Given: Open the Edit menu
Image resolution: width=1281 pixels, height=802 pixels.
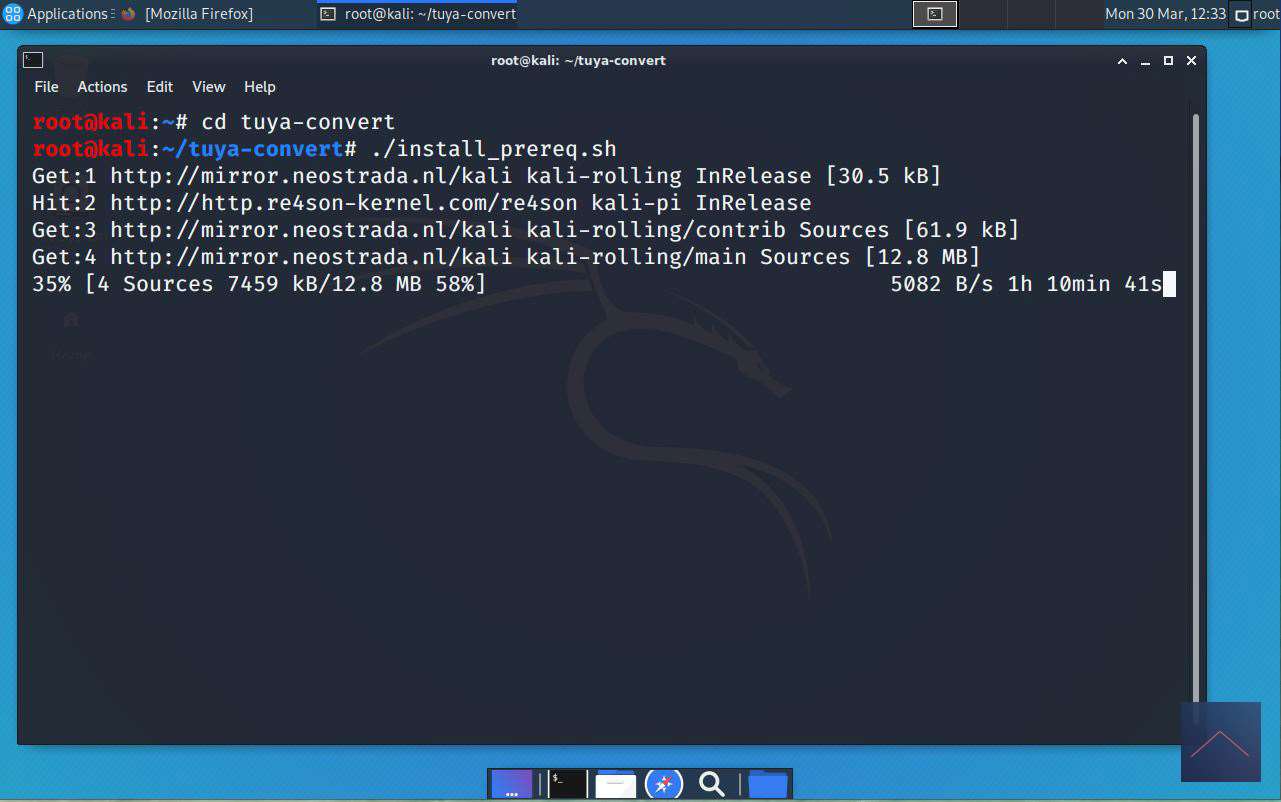Looking at the screenshot, I should tap(159, 87).
